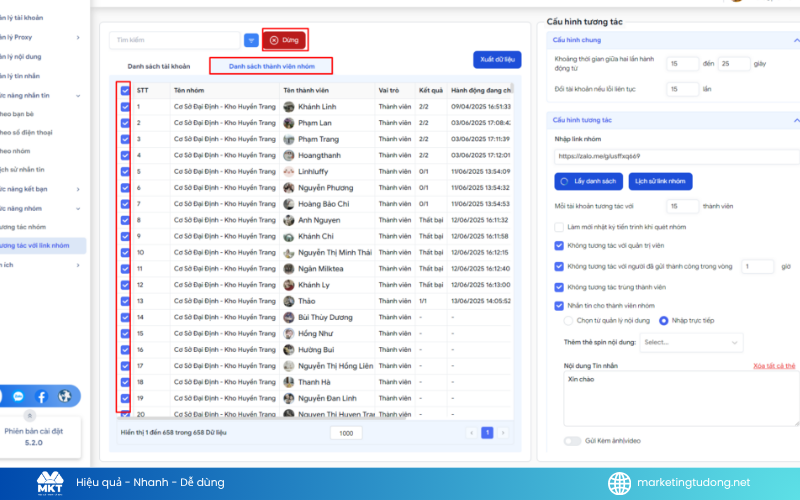Click 'Lấy danh sách' button
The height and width of the screenshot is (500, 800).
pos(588,181)
